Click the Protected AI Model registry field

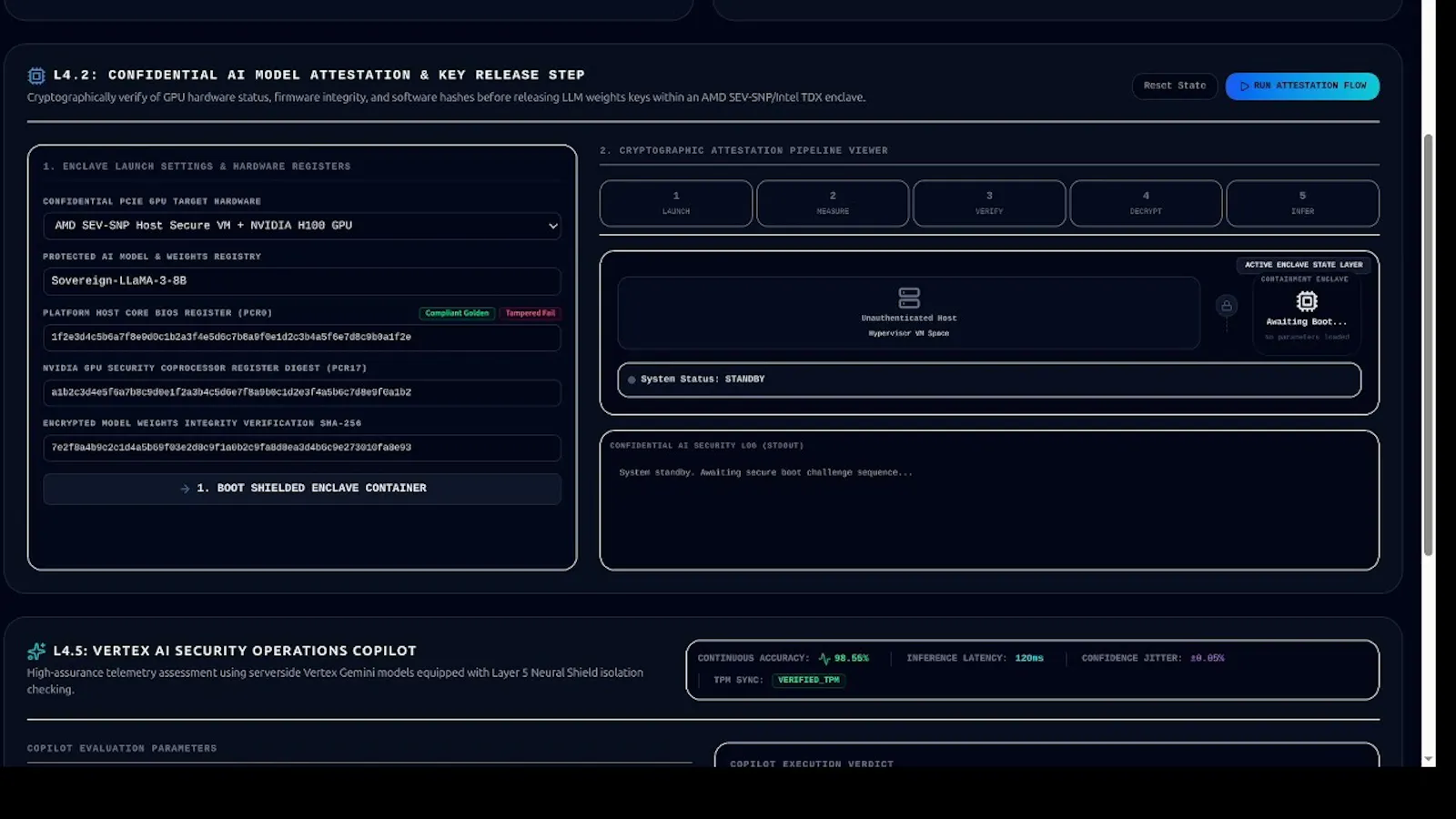[x=302, y=281]
